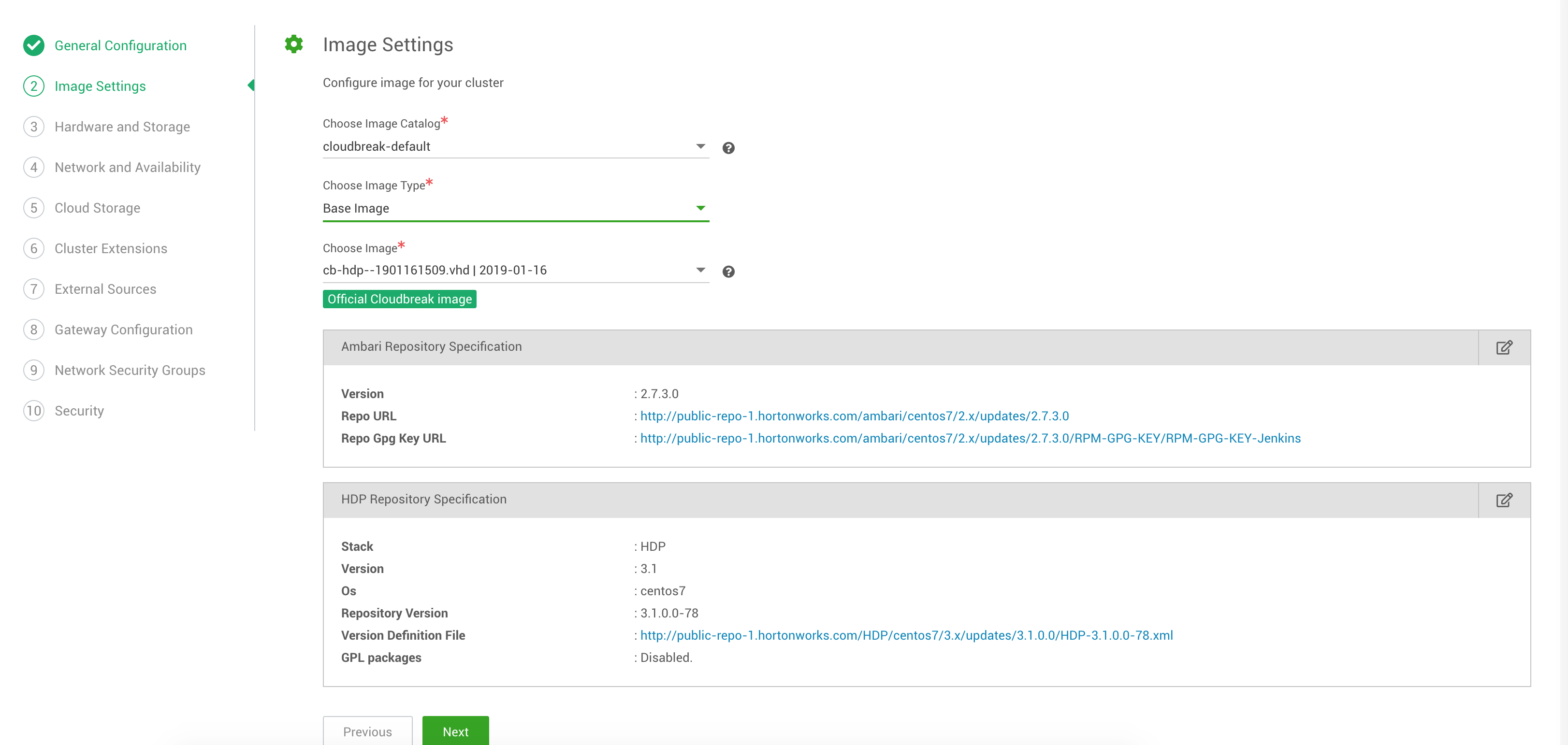Screen dimensions: 1568x745
Task: Click the Image Settings gear icon
Action: [x=294, y=44]
